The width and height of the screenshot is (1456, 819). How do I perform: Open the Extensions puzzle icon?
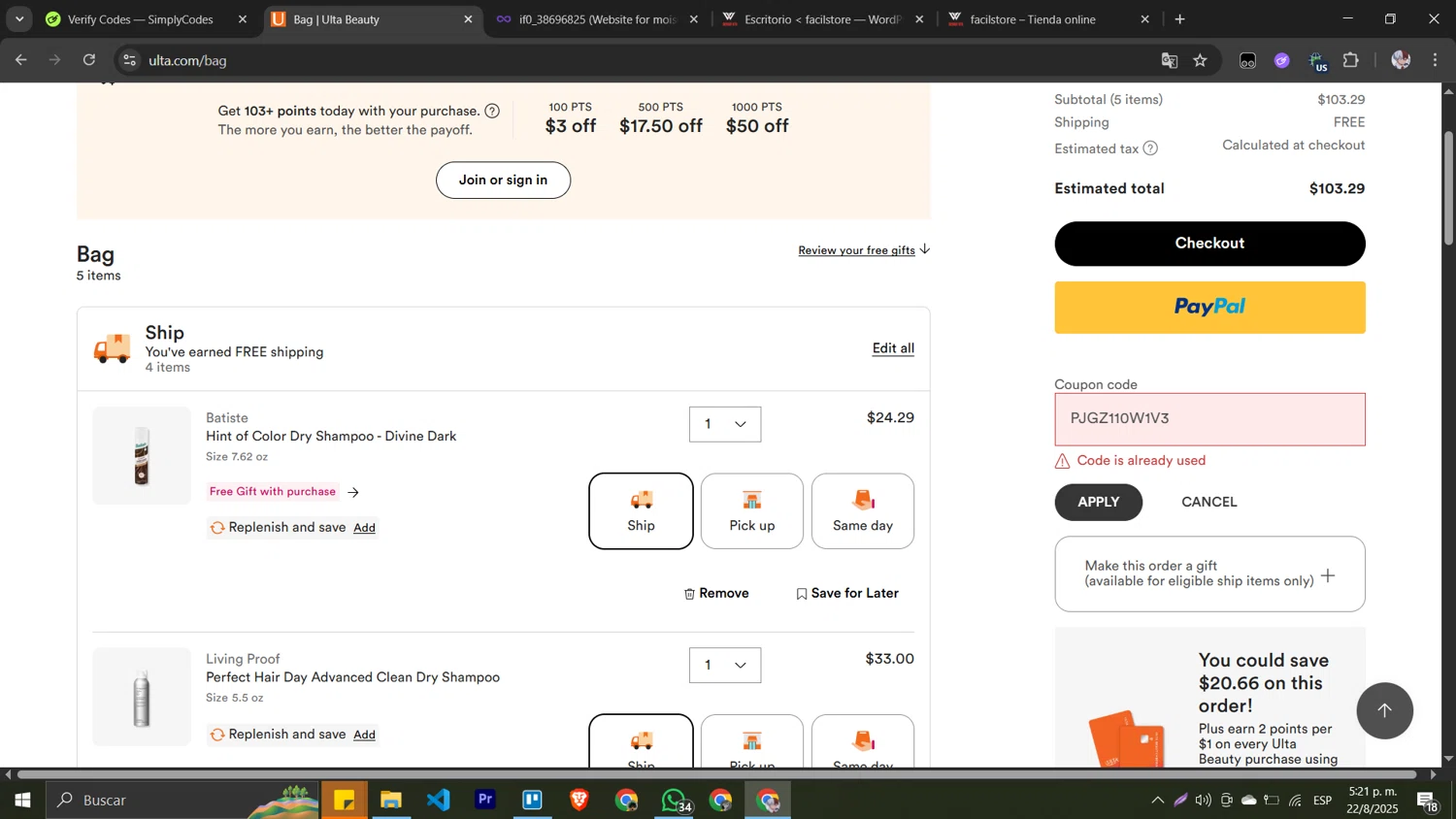pyautogui.click(x=1351, y=60)
